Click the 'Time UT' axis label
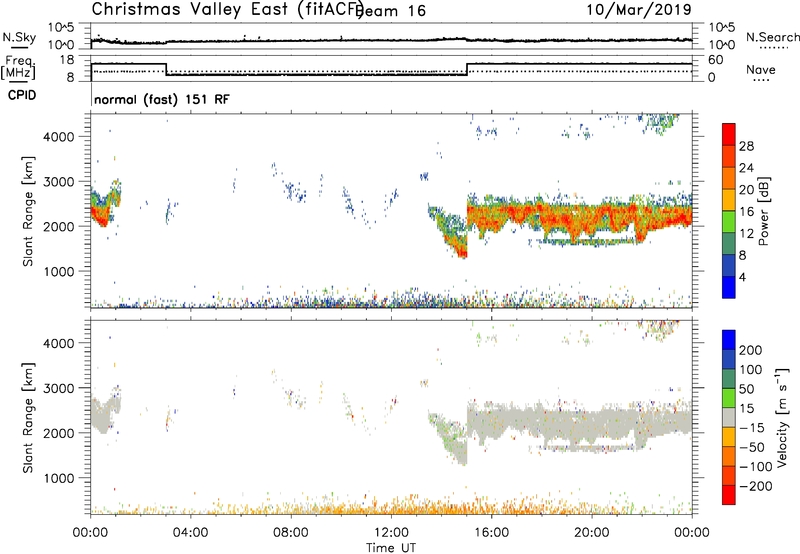The width and height of the screenshot is (800, 554). [x=391, y=547]
